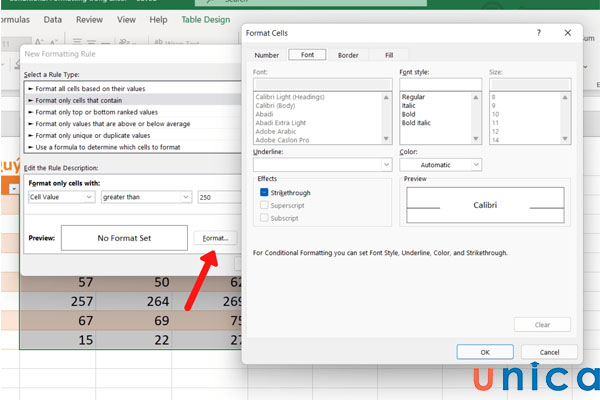This screenshot has height=400, width=600.
Task: Switch to the Border tab
Action: pyautogui.click(x=348, y=55)
